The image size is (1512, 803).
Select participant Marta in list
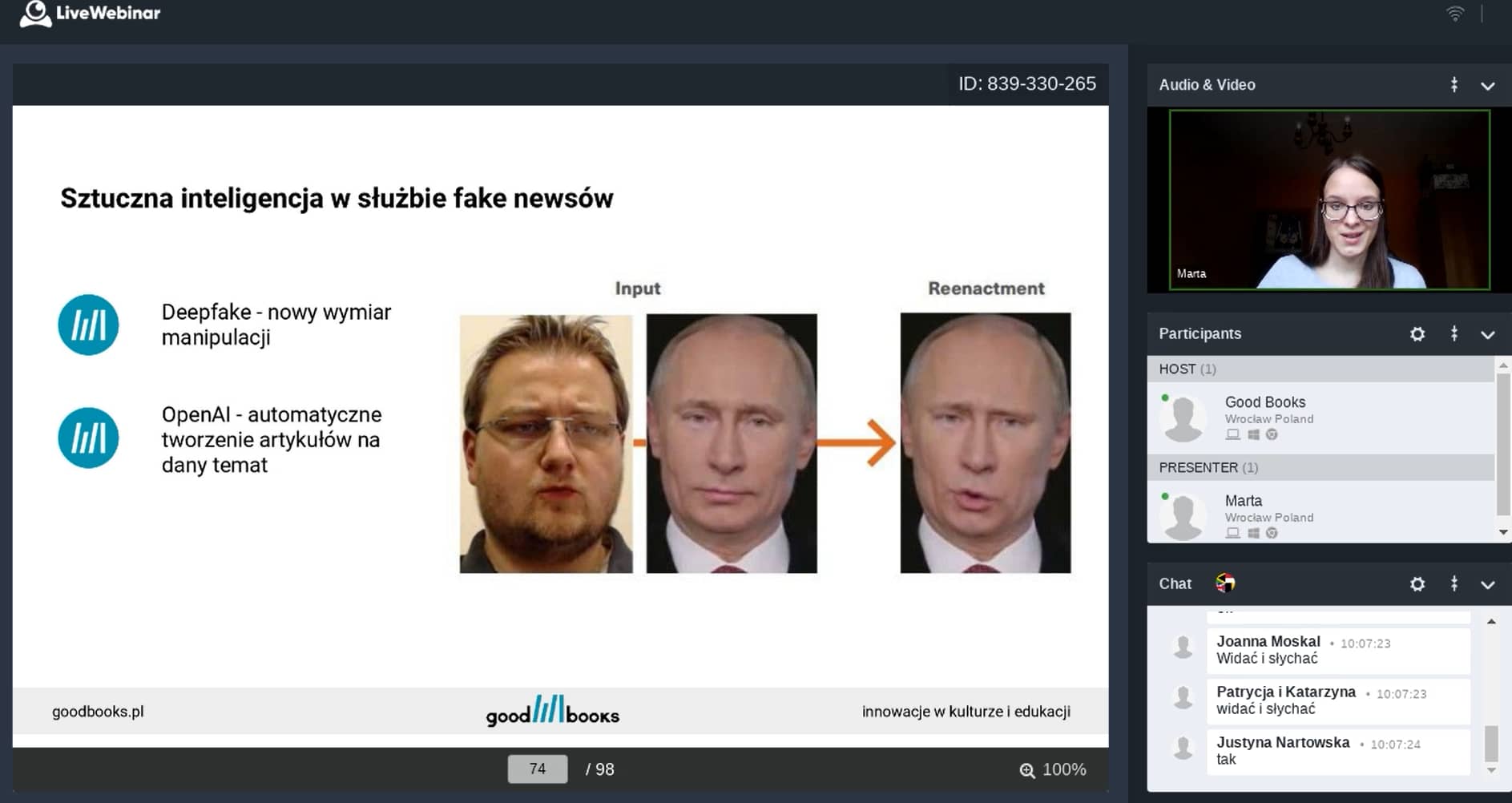point(1320,511)
